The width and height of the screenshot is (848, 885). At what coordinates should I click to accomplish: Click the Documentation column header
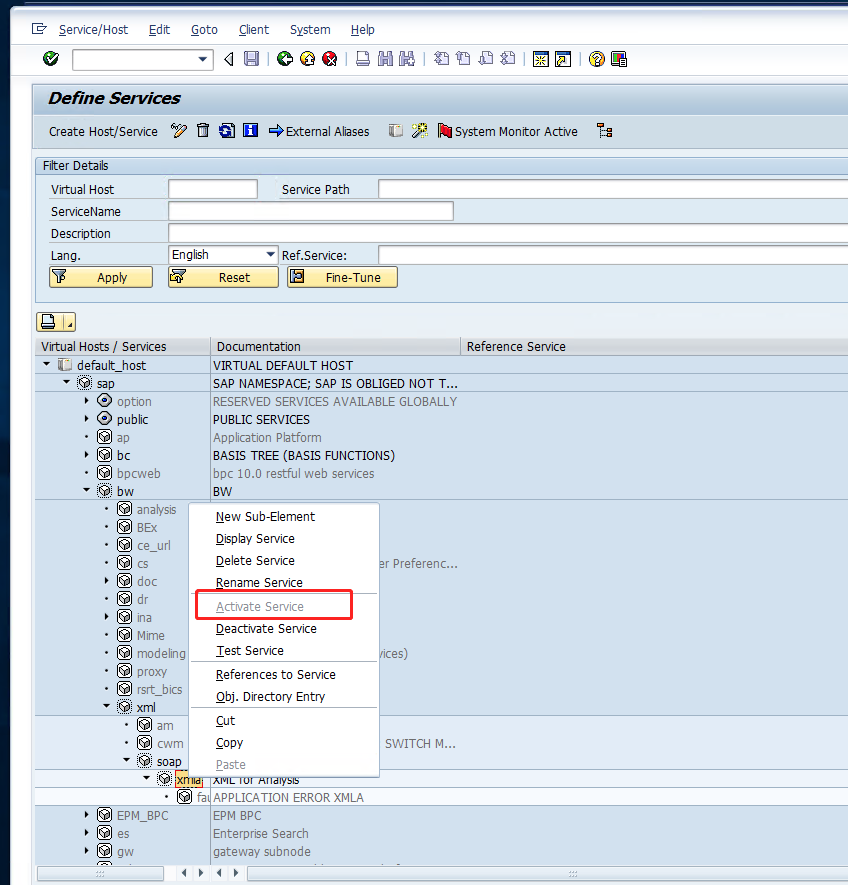click(335, 347)
